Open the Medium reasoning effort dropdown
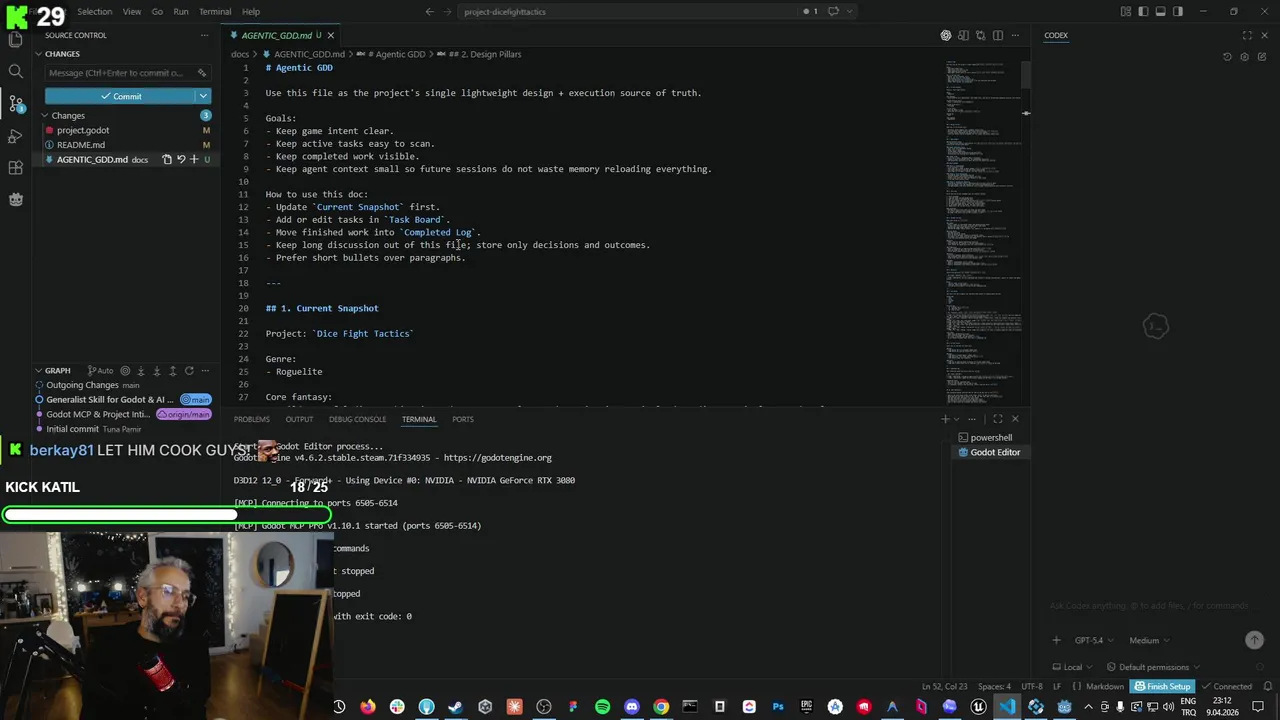This screenshot has width=1280, height=720. pyautogui.click(x=1150, y=641)
